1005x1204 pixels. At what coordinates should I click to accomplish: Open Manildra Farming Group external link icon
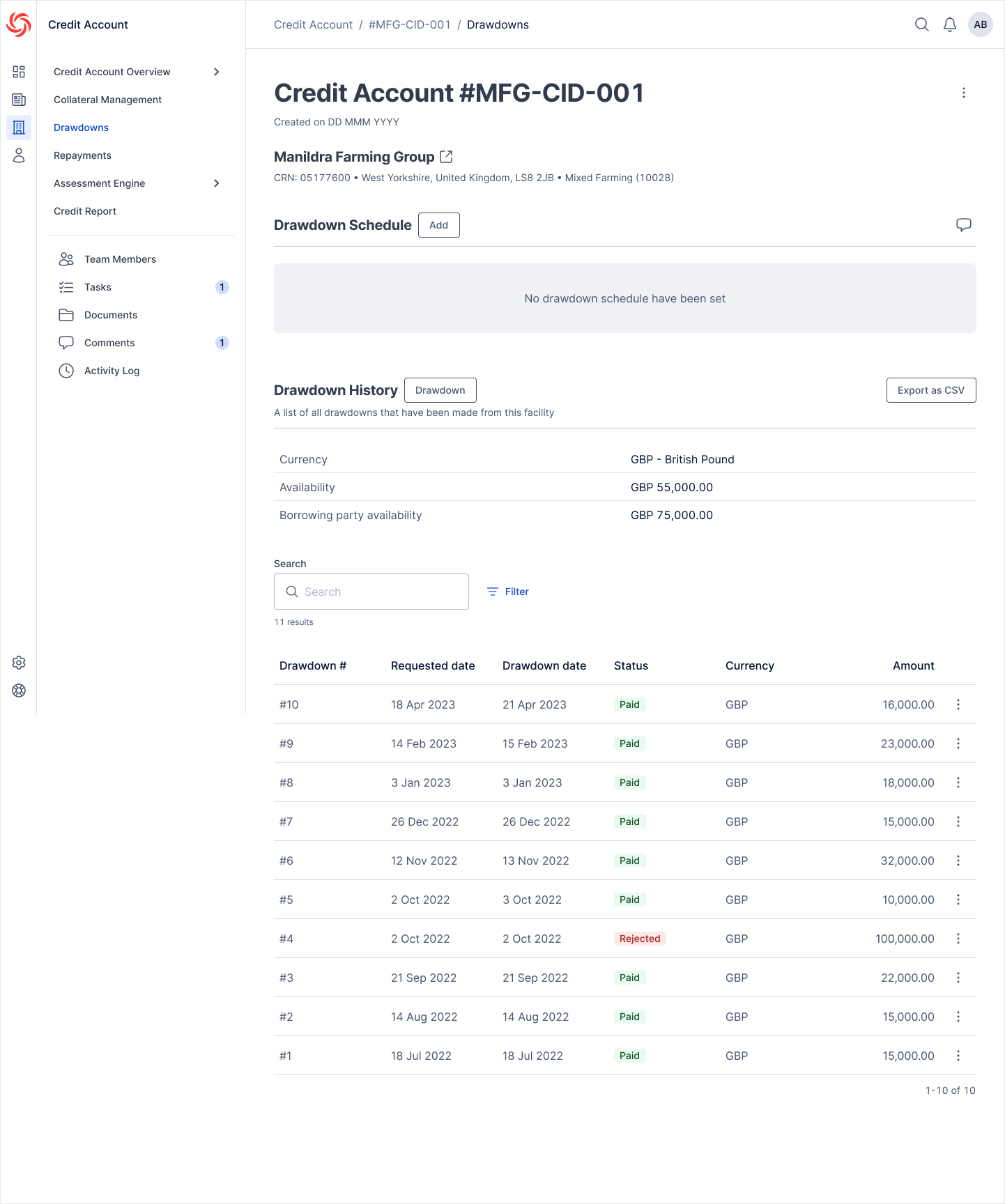click(446, 157)
